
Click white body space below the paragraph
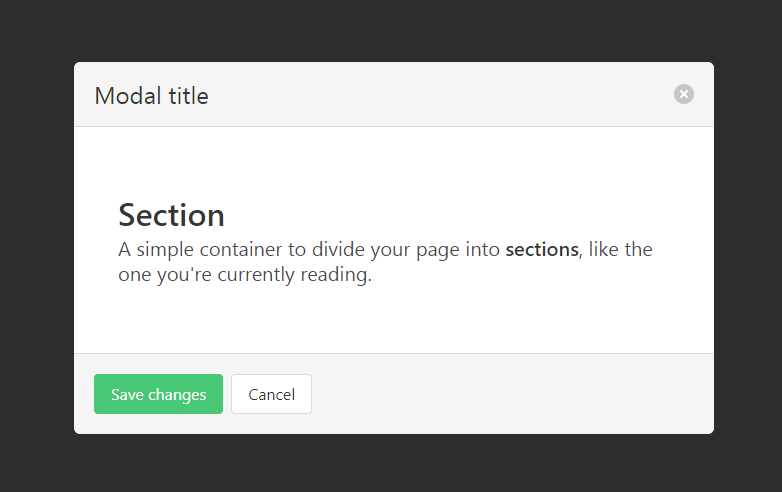(x=394, y=320)
